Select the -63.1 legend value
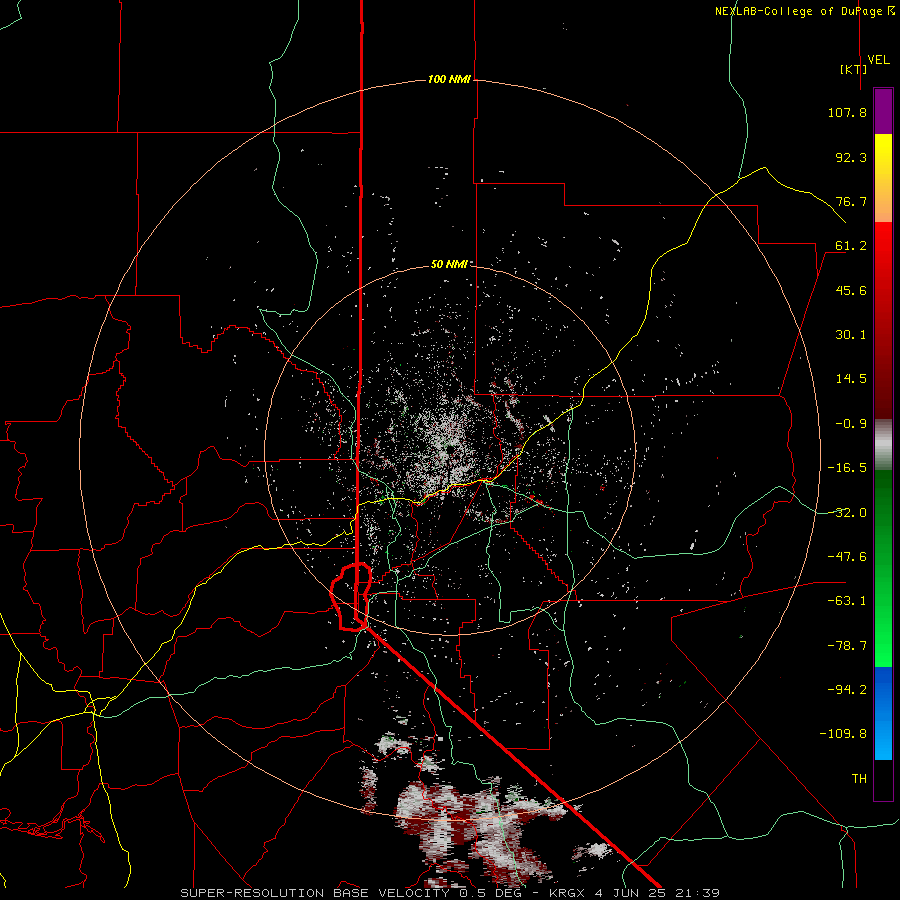 (x=847, y=601)
